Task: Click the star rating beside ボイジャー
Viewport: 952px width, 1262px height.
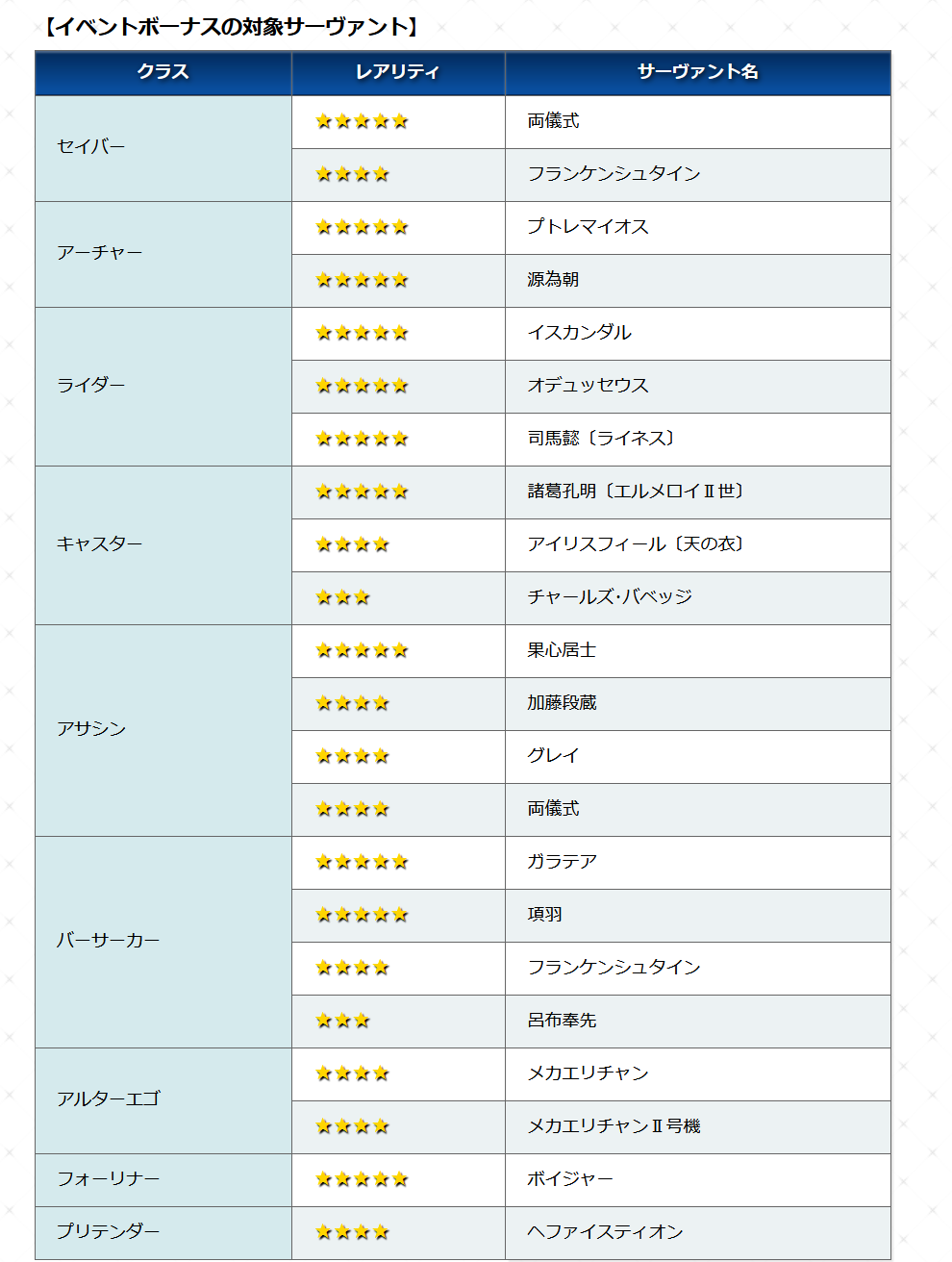Action: click(x=362, y=1179)
